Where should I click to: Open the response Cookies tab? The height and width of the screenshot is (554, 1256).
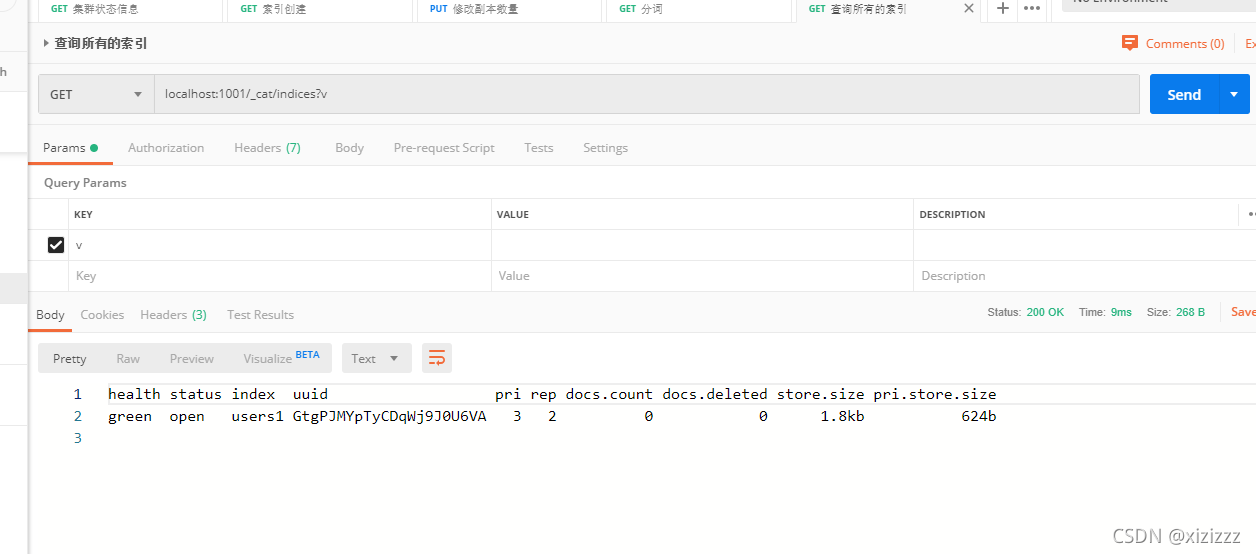102,314
